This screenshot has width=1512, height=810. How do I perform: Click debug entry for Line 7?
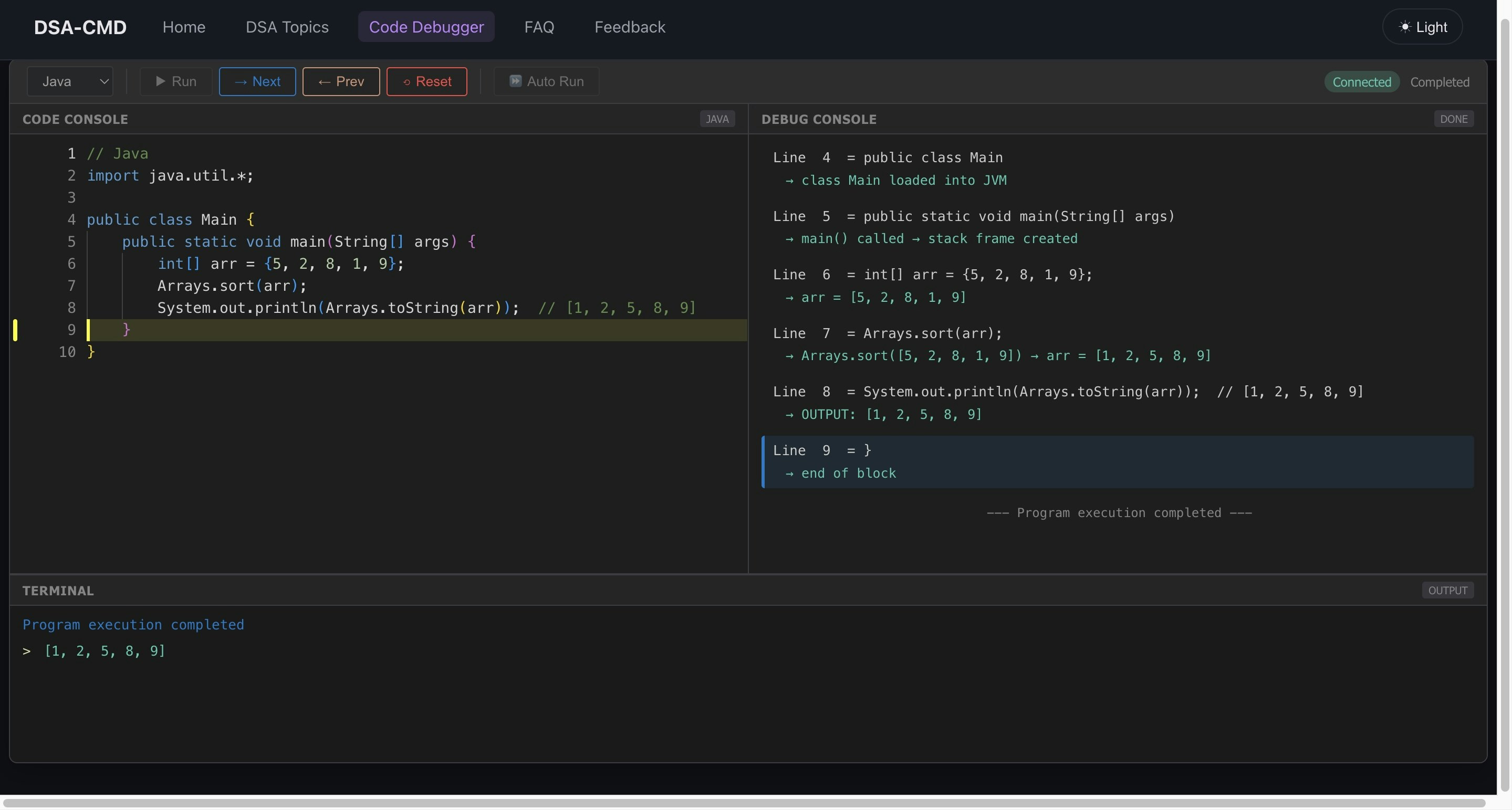point(888,333)
